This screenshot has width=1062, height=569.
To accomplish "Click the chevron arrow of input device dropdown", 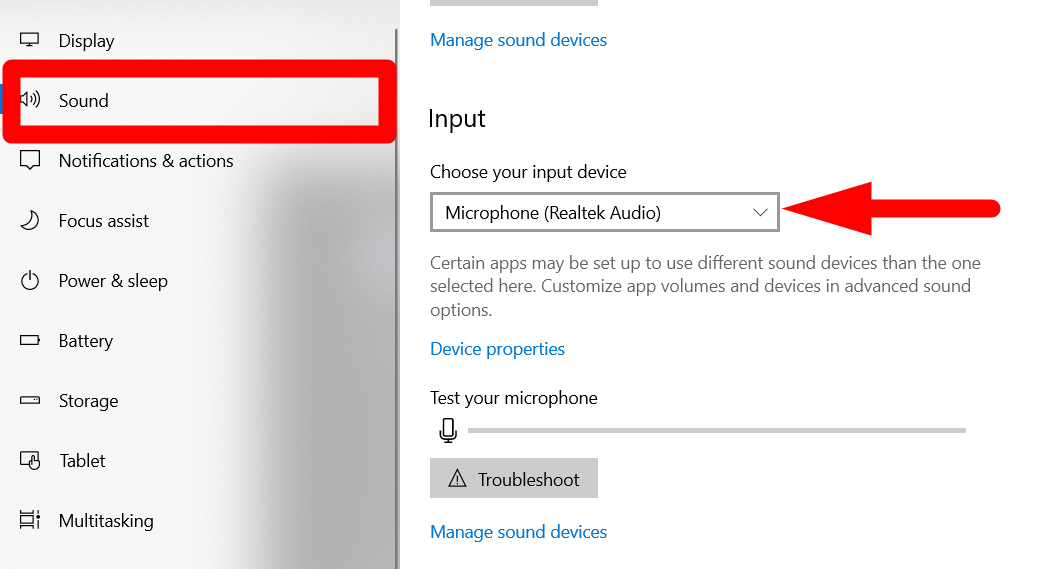I will (x=760, y=213).
